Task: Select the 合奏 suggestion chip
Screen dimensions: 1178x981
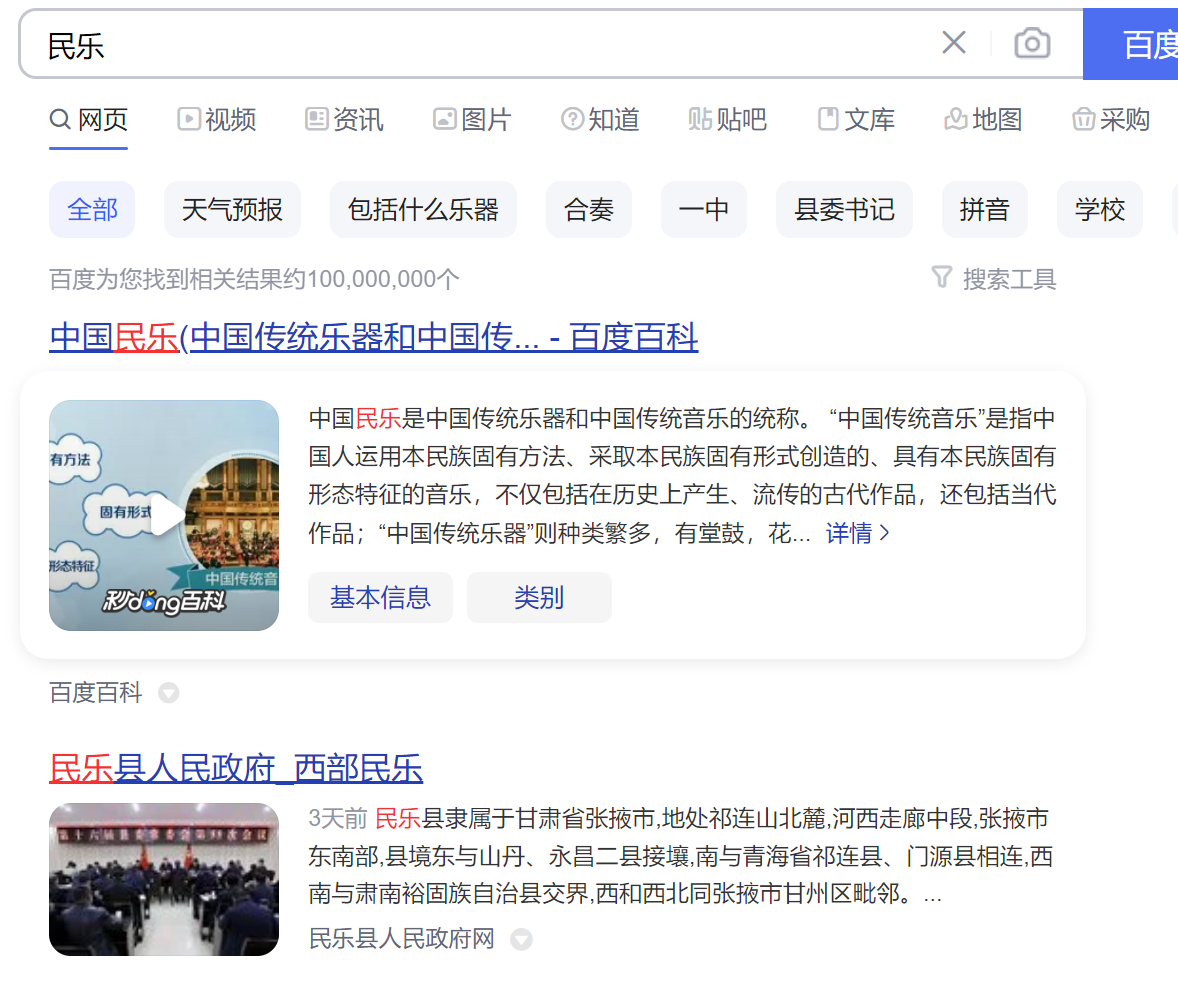Action: pyautogui.click(x=588, y=210)
